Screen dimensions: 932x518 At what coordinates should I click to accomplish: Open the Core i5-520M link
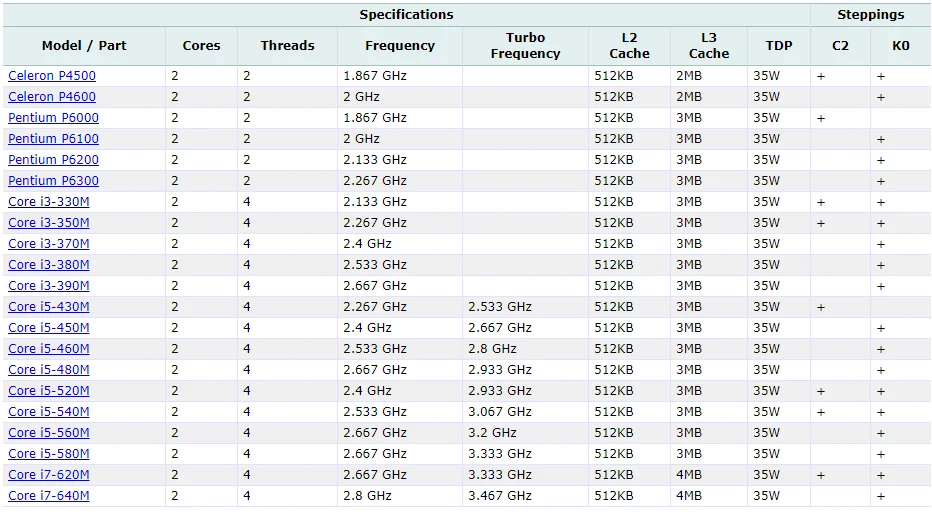click(x=49, y=391)
